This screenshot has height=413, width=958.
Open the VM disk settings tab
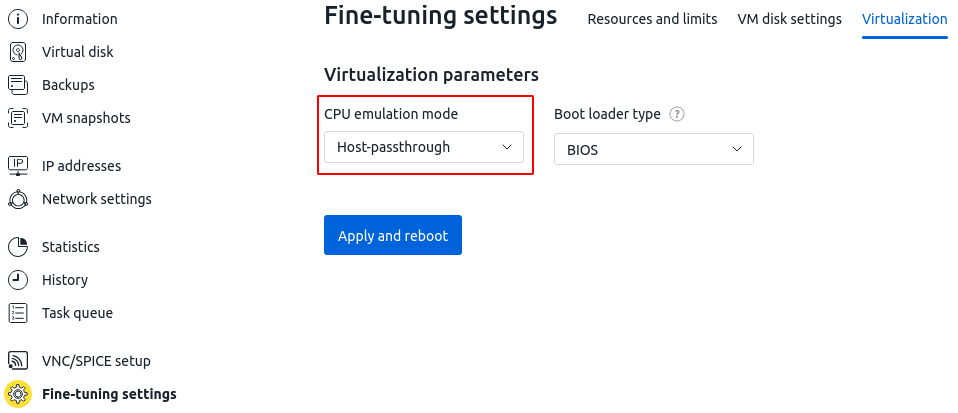click(x=789, y=19)
